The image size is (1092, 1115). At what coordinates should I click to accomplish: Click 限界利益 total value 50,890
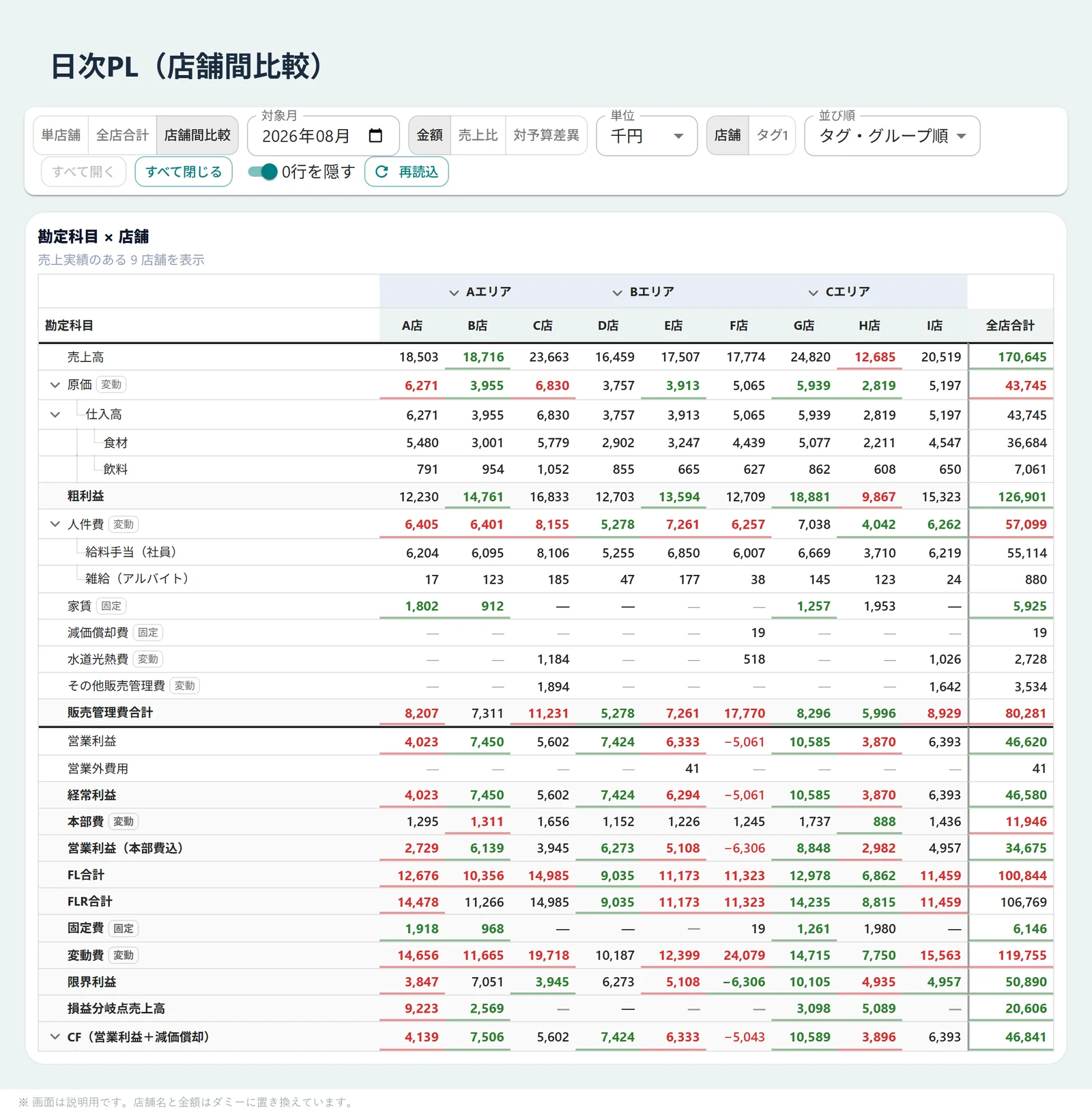point(1026,982)
